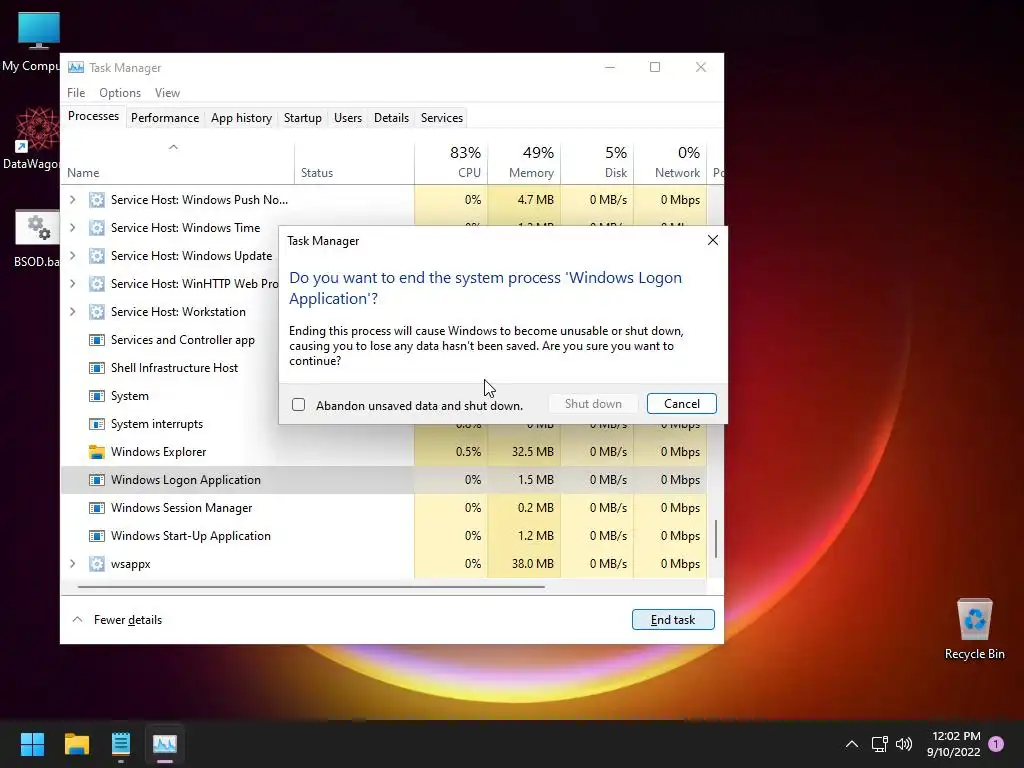Open the View menu
This screenshot has height=768, width=1024.
[167, 93]
